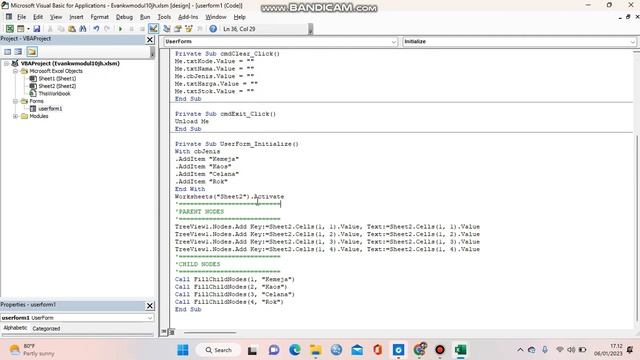The height and width of the screenshot is (360, 640).
Task: Open the Window menu
Action: 216,17
